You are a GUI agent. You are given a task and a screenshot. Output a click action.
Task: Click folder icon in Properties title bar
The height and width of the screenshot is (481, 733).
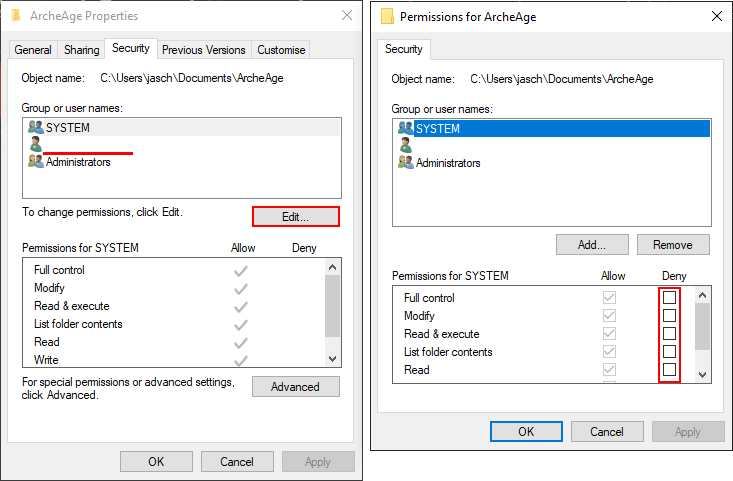[x=16, y=15]
